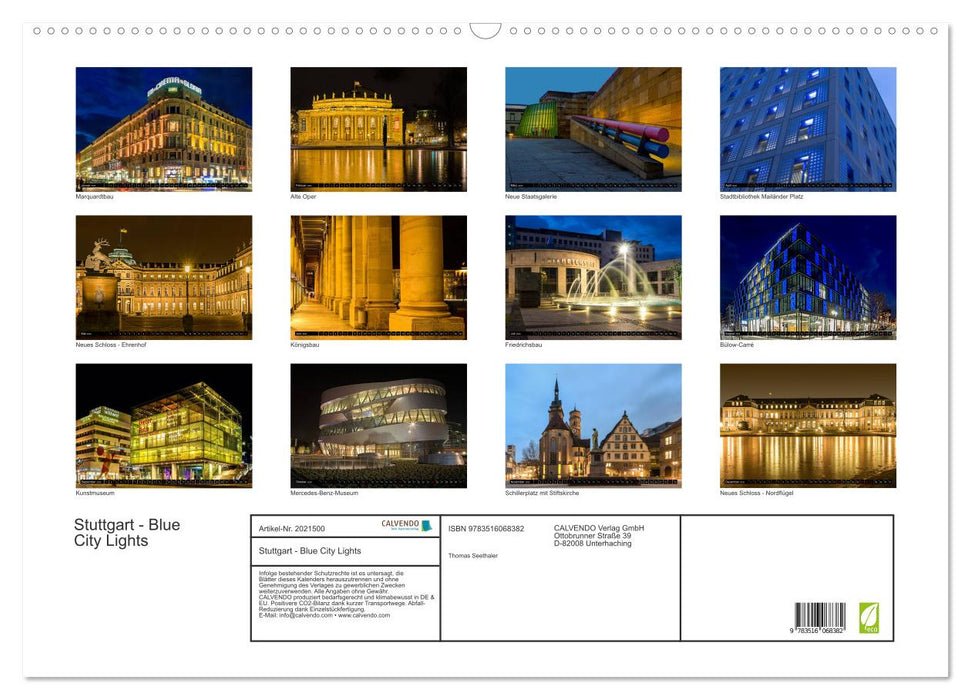Select the Neue Staatsgalerie thumbnail
The height and width of the screenshot is (700, 971).
(592, 128)
